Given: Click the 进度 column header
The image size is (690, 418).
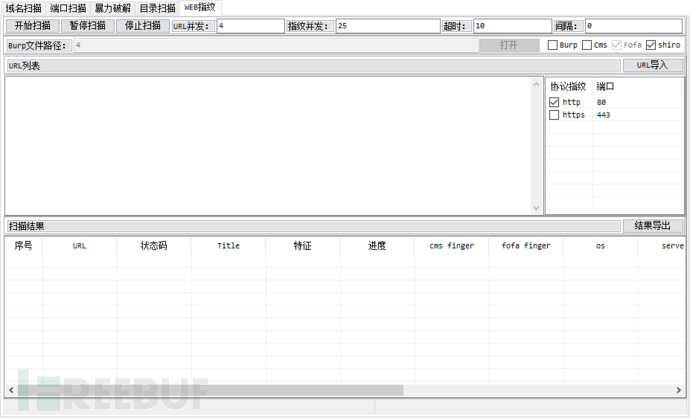Looking at the screenshot, I should (377, 246).
